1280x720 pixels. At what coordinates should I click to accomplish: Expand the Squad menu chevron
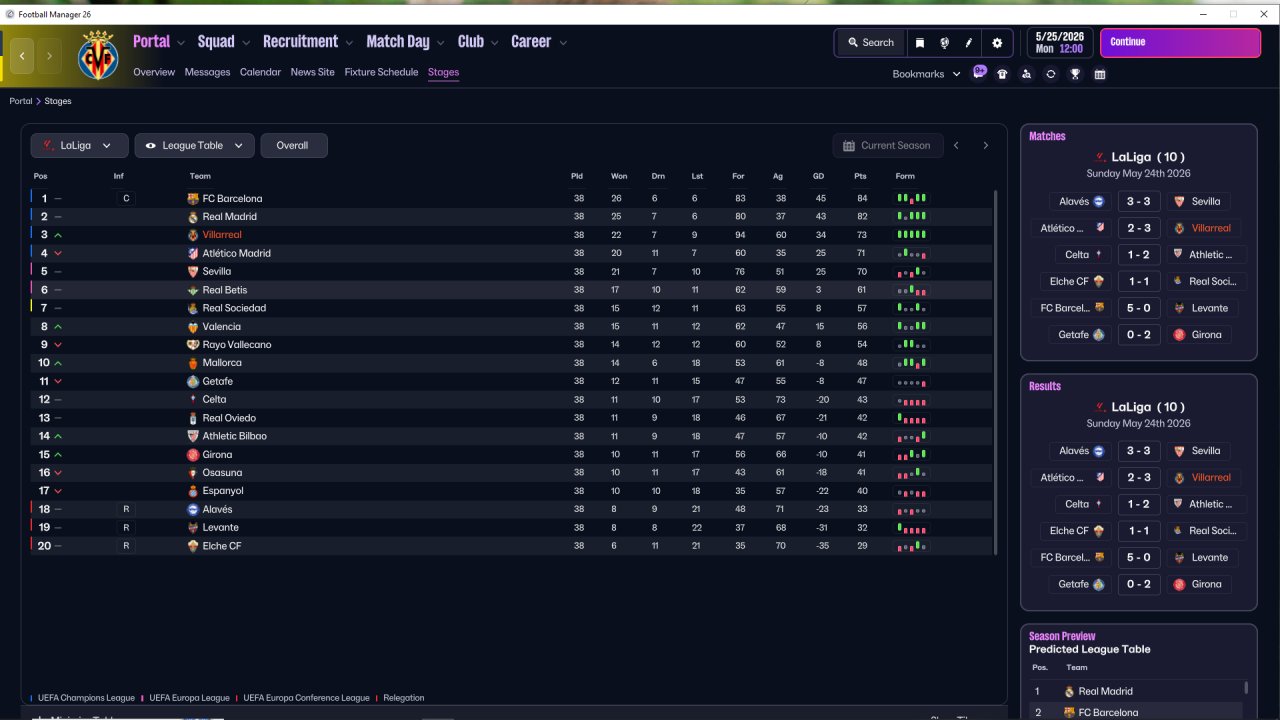247,43
